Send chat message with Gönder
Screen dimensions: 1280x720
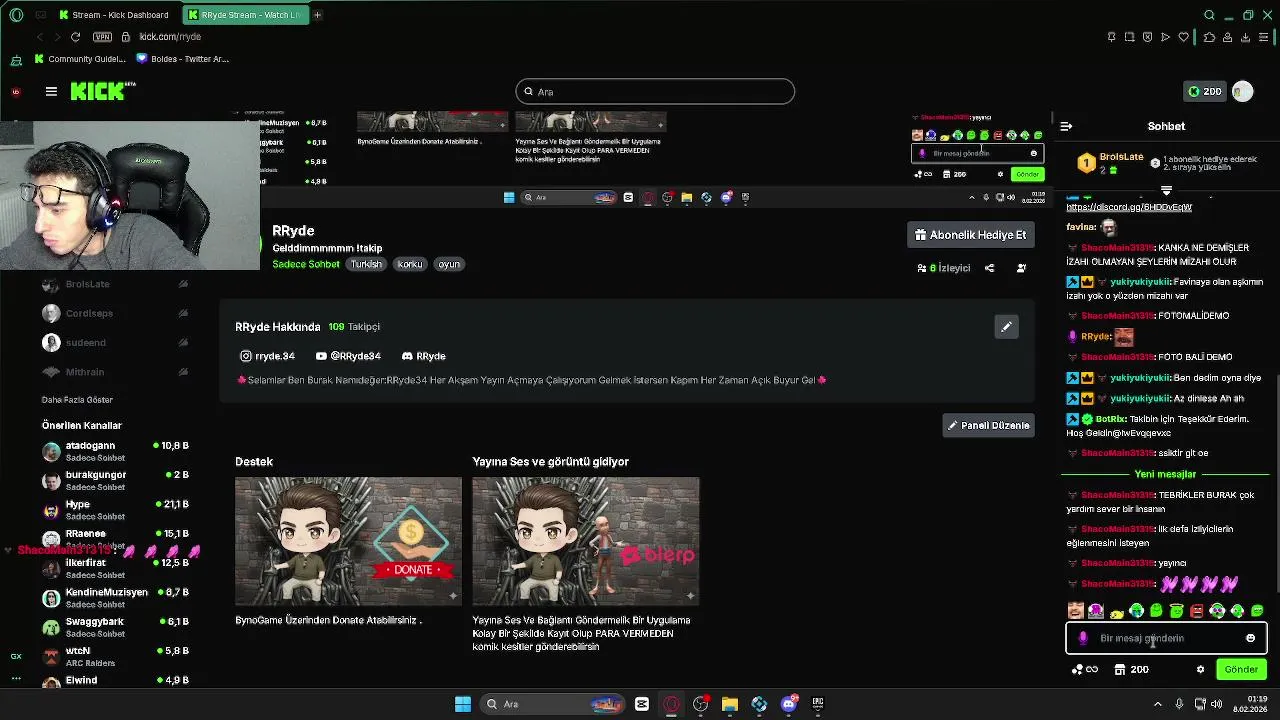pyautogui.click(x=1241, y=669)
